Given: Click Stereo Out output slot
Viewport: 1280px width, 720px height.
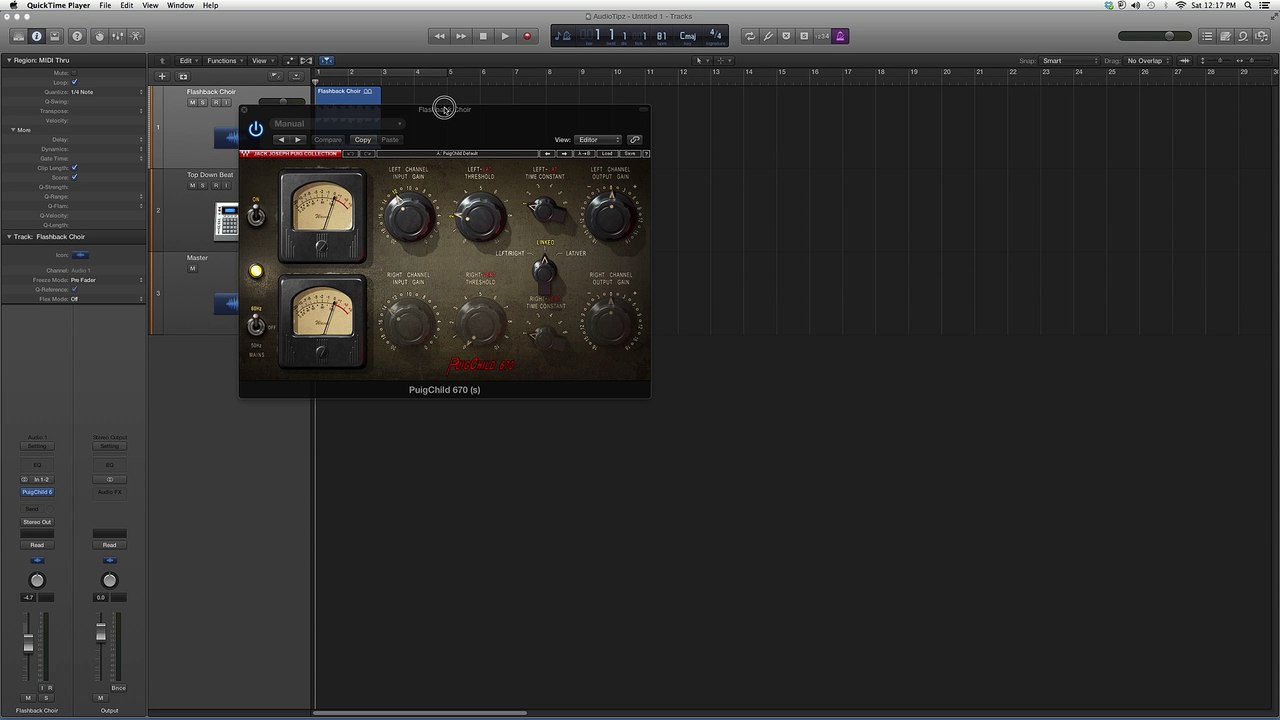Looking at the screenshot, I should coord(37,522).
